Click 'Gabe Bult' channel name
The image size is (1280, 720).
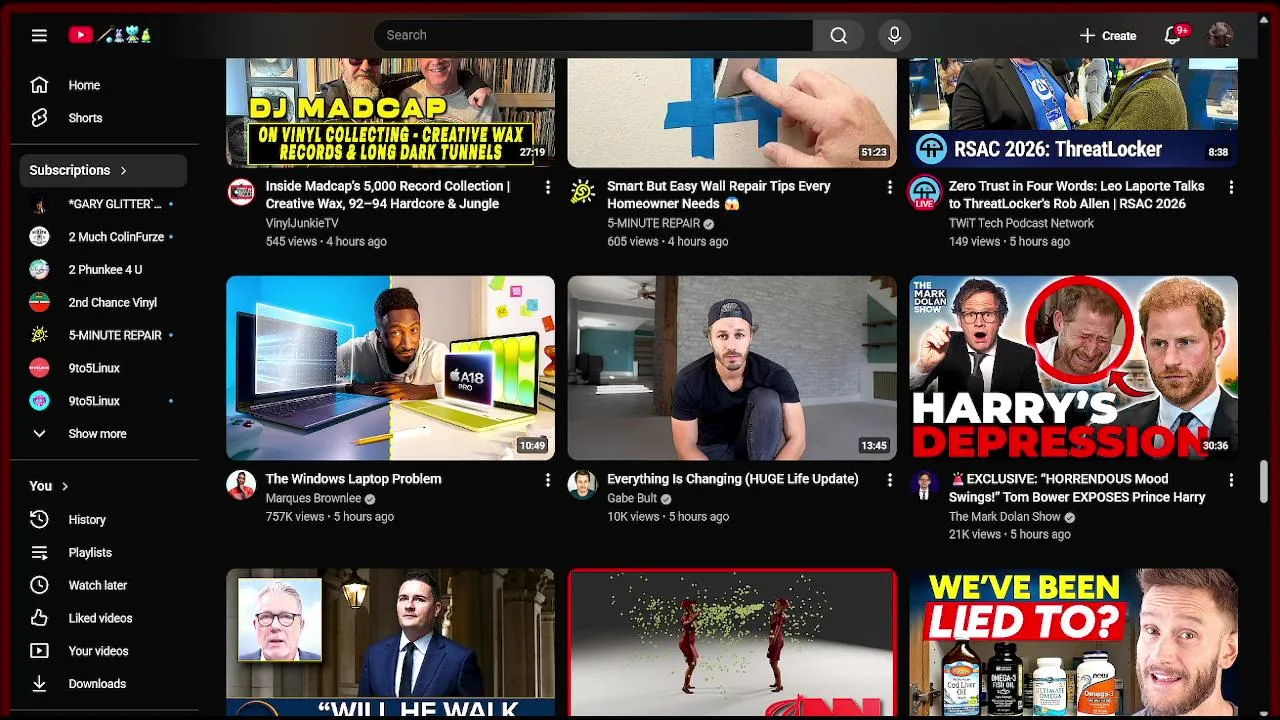(x=632, y=498)
